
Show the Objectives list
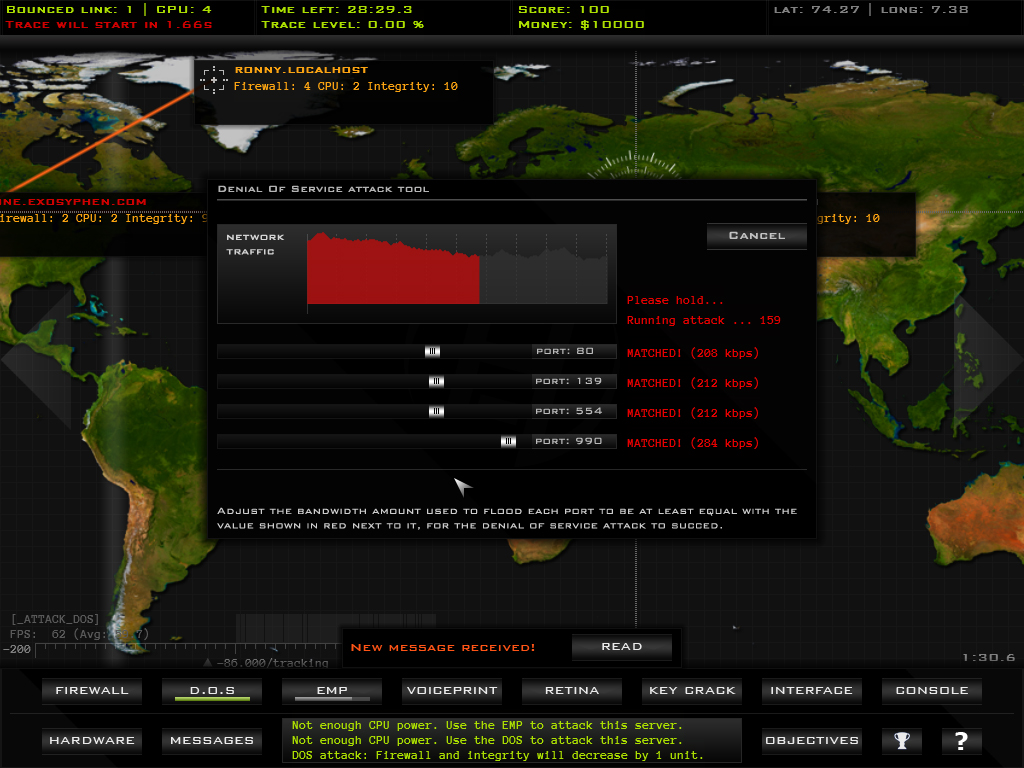811,741
